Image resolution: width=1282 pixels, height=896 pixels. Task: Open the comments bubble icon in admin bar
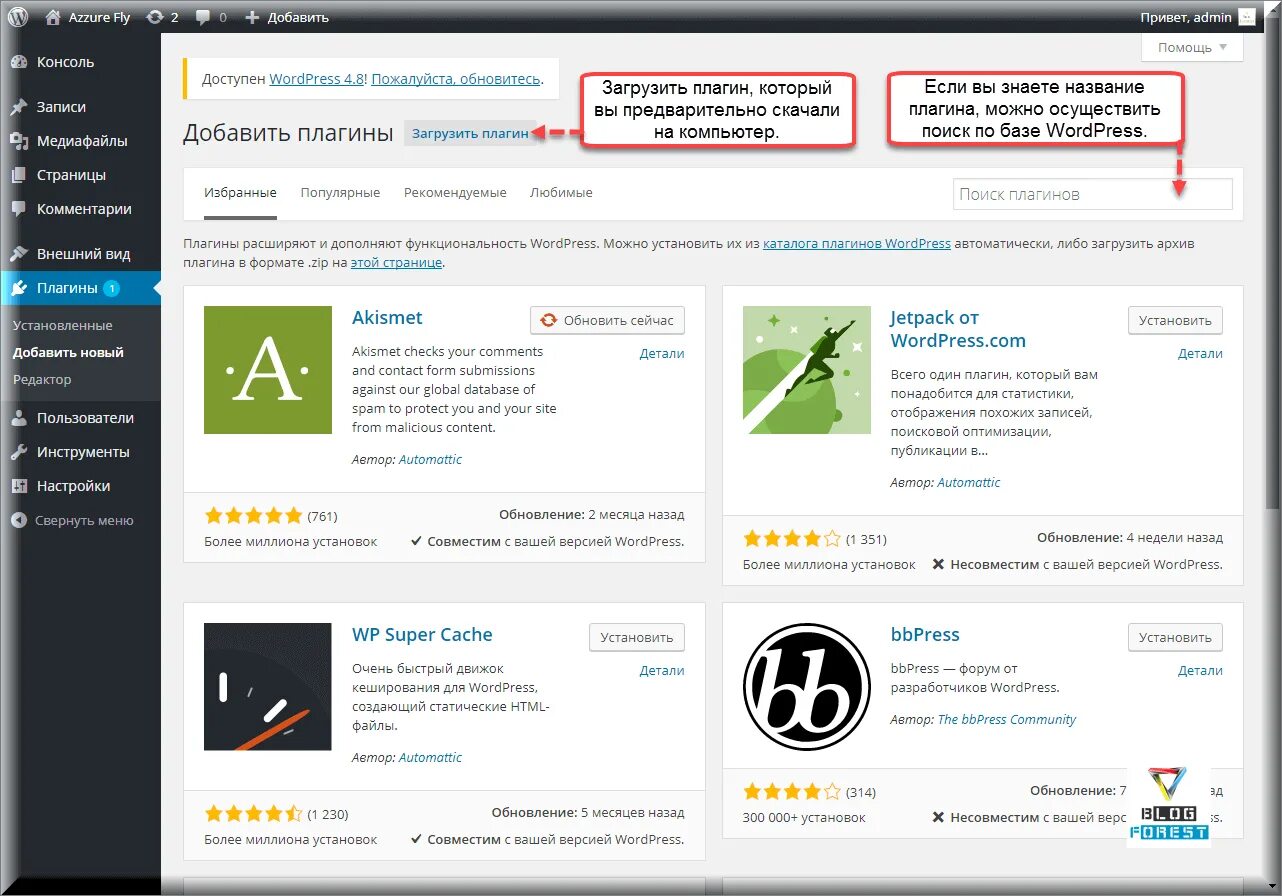204,17
